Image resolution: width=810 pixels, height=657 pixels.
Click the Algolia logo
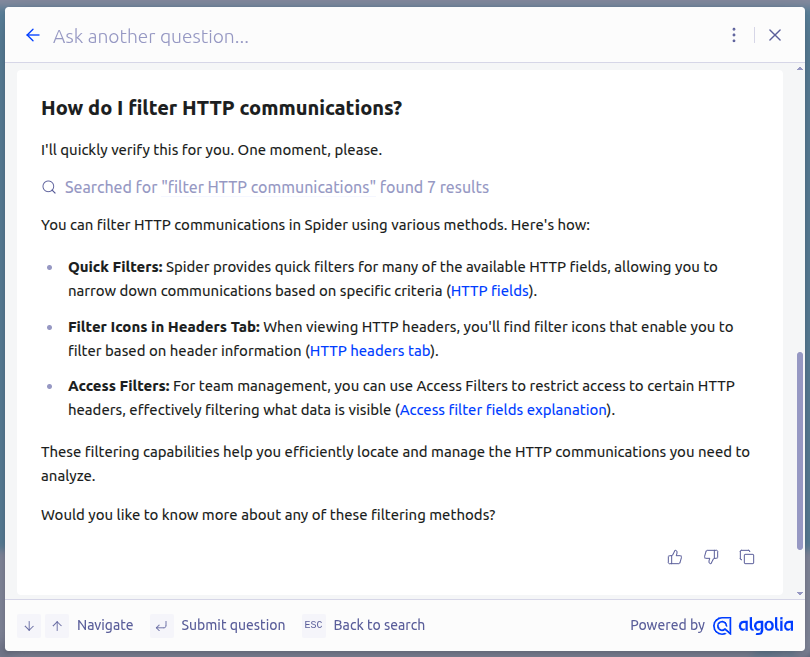(753, 626)
